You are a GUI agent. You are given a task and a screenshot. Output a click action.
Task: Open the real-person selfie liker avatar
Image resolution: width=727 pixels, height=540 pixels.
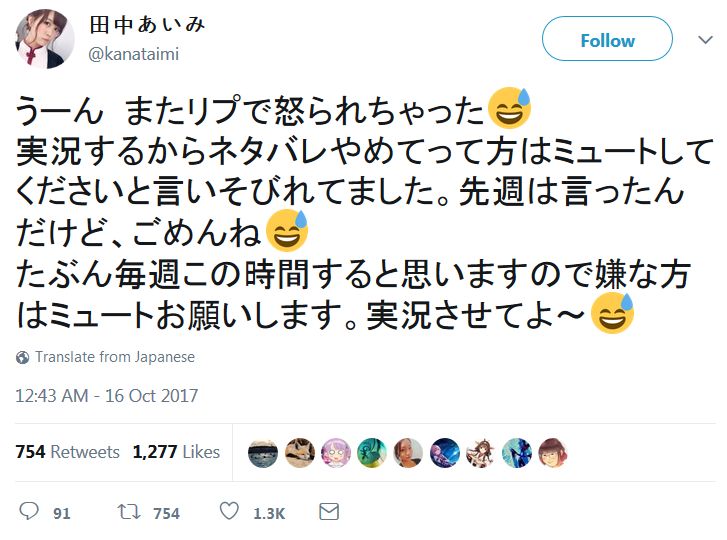[408, 452]
